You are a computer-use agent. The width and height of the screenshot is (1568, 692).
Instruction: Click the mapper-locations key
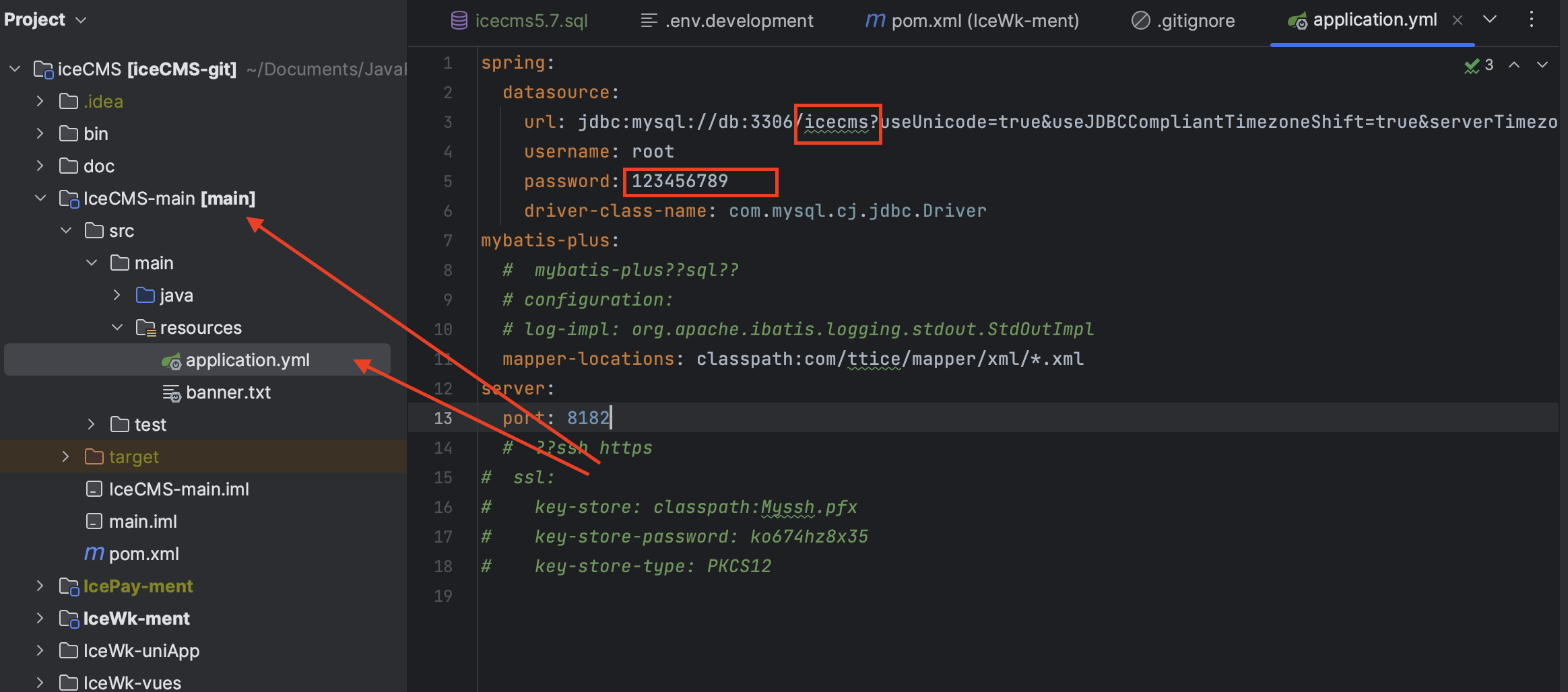coord(589,359)
